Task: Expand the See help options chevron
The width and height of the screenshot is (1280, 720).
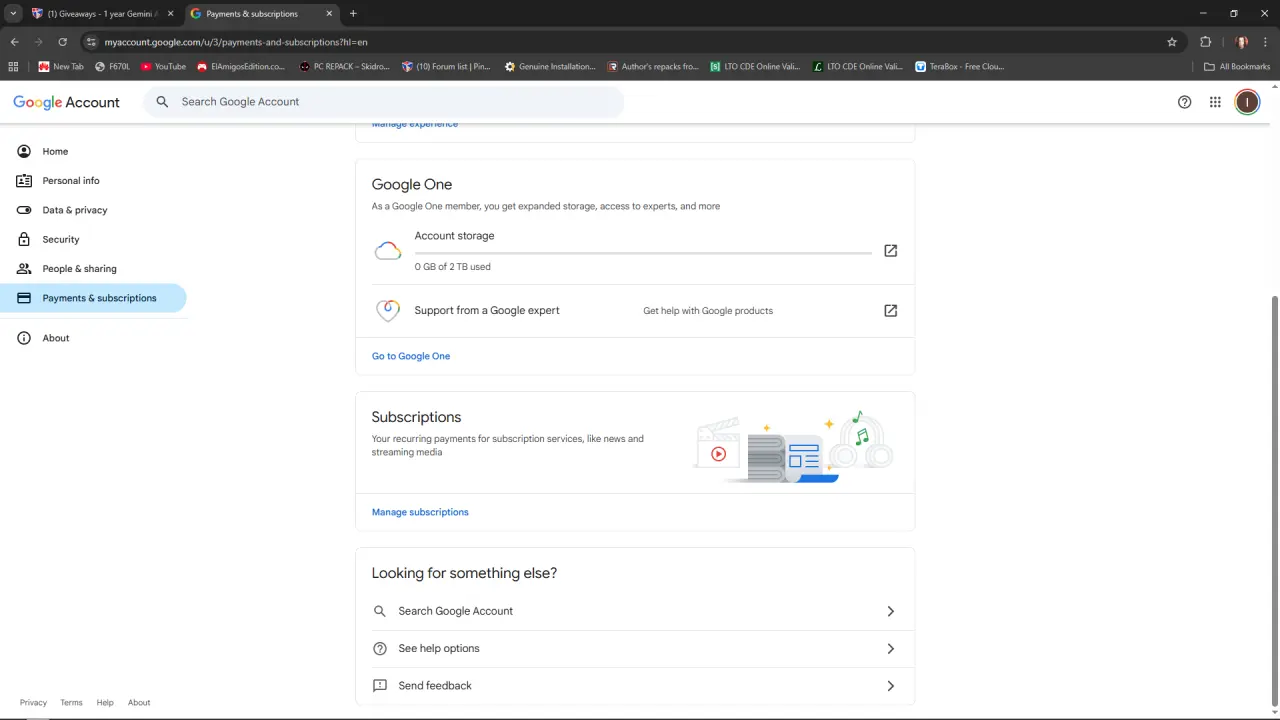Action: [891, 649]
